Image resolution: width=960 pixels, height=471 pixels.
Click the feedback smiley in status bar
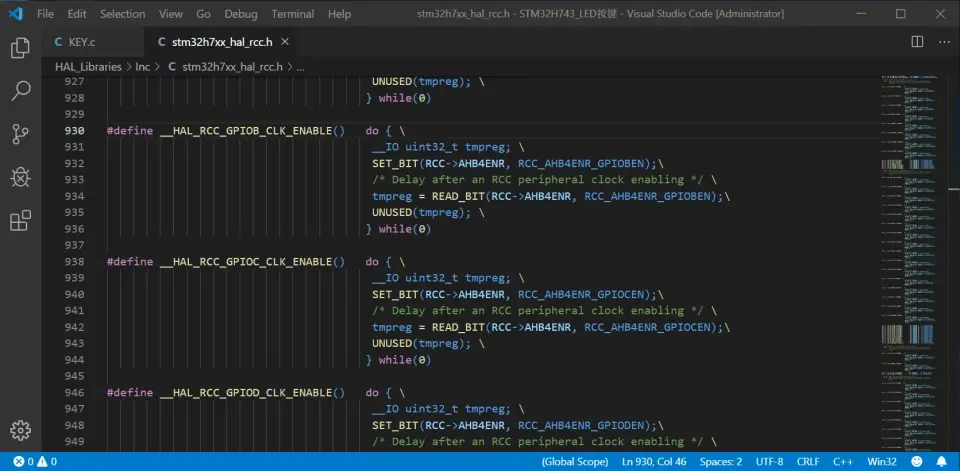(x=918, y=462)
